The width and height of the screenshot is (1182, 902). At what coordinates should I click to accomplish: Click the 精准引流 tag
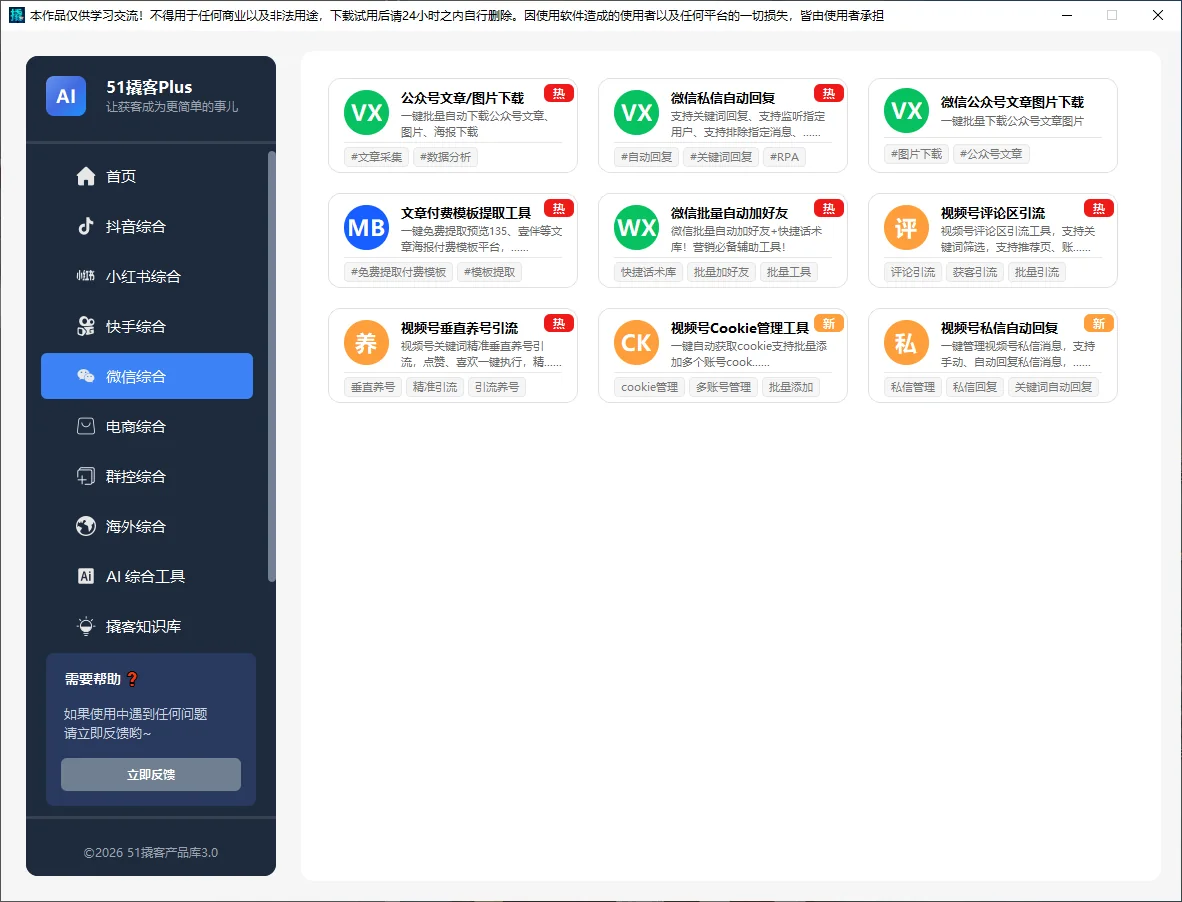tap(435, 387)
